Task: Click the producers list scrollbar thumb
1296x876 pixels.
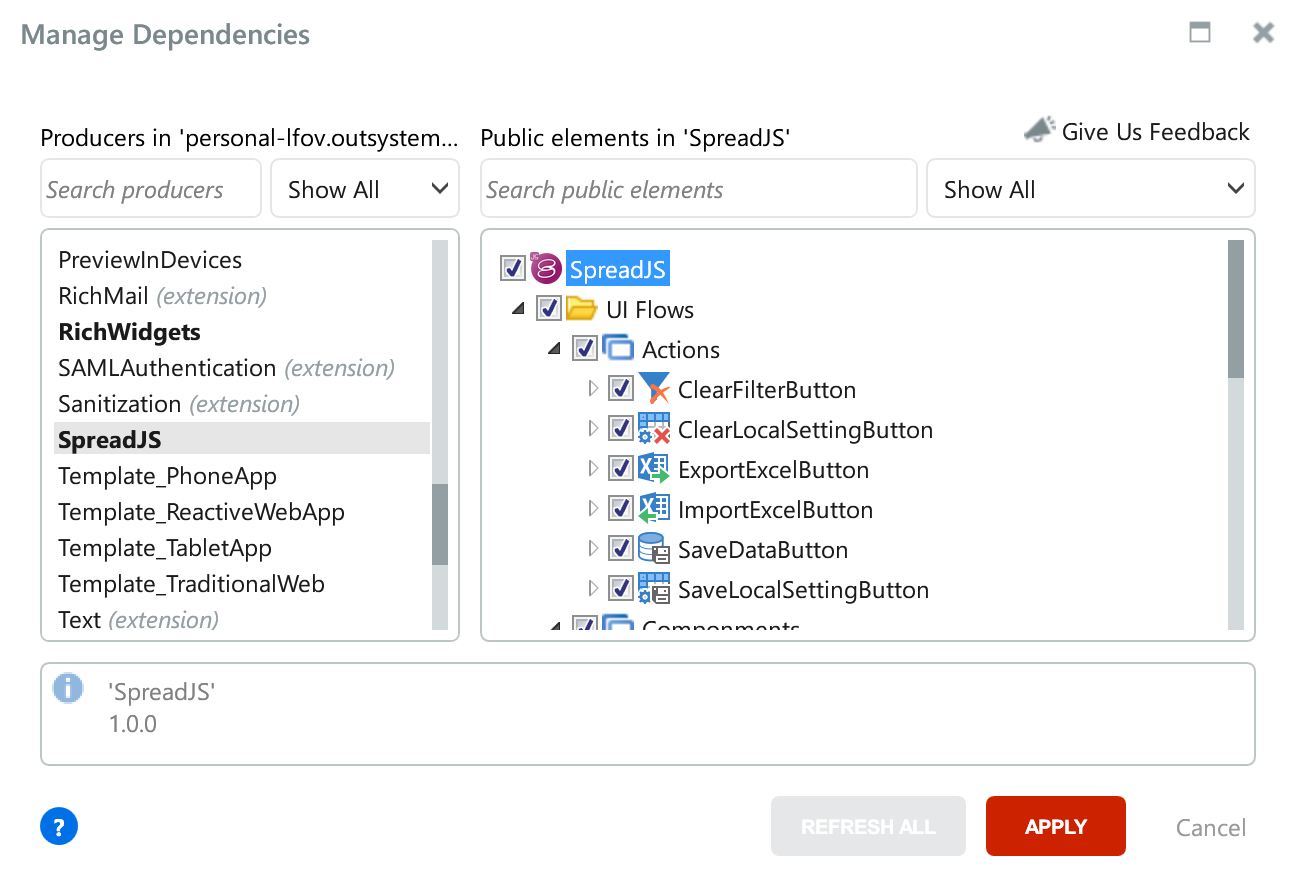Action: point(440,525)
